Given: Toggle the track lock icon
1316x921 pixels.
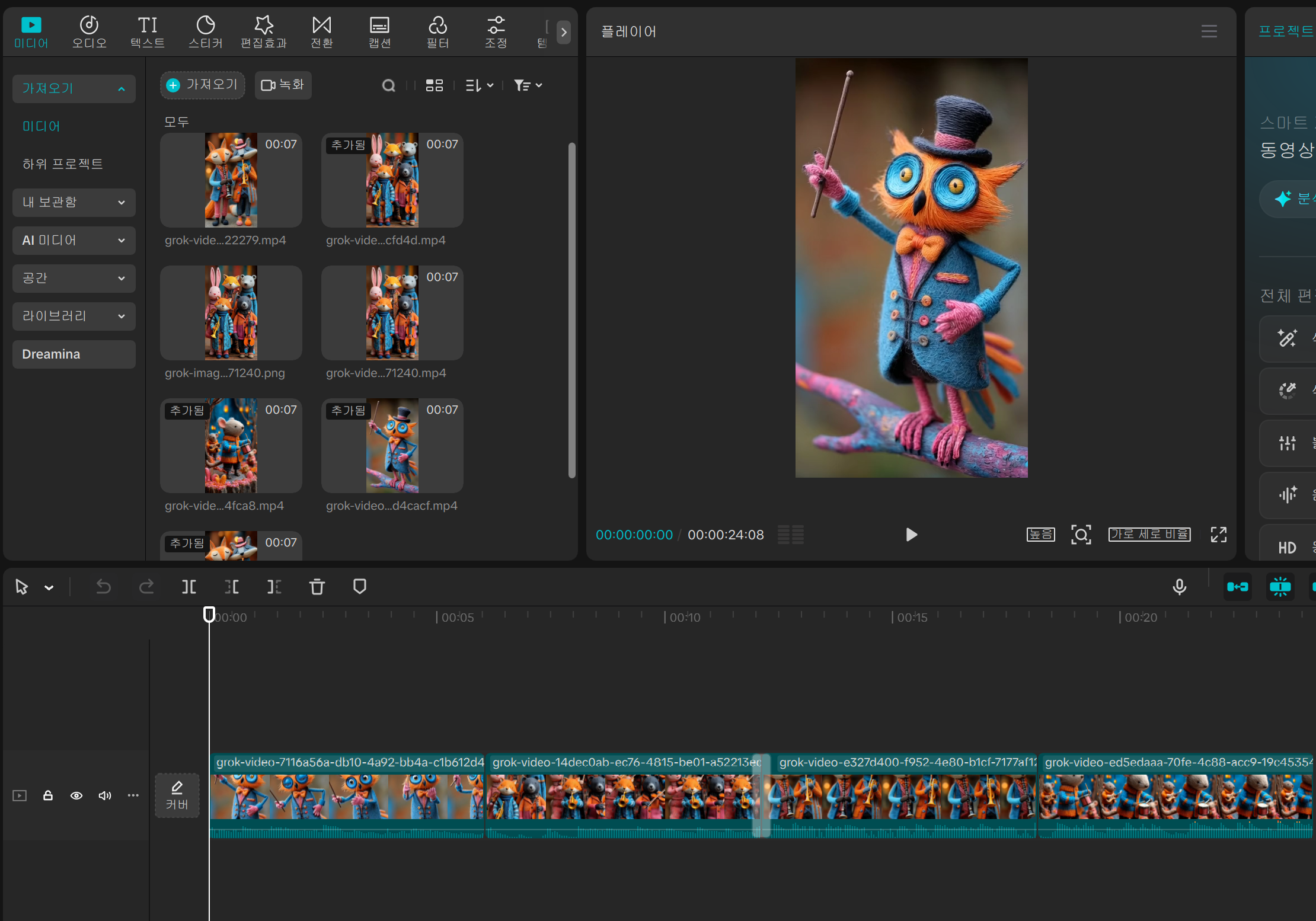Looking at the screenshot, I should 48,795.
